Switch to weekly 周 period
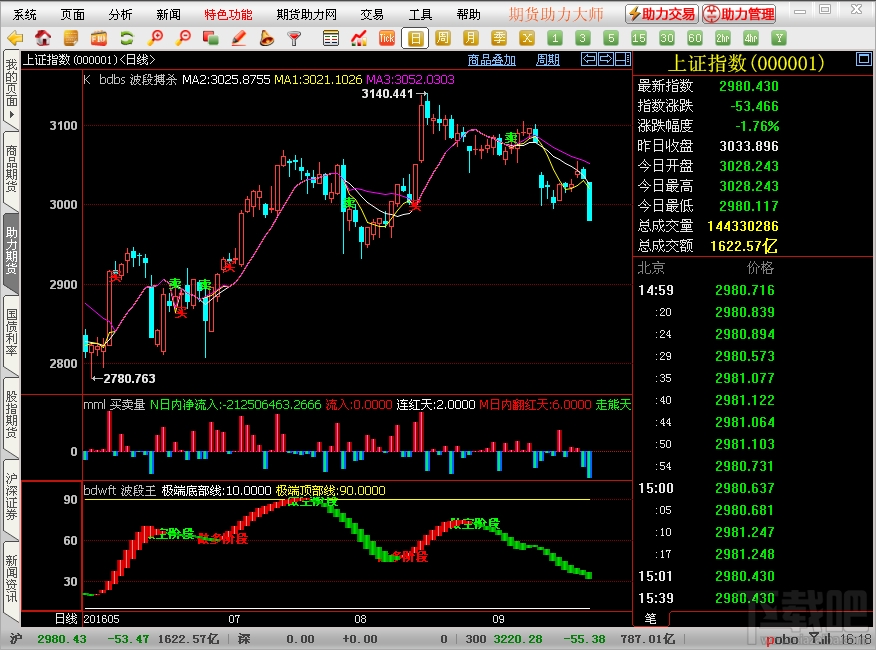Image resolution: width=876 pixels, height=650 pixels. pos(443,38)
